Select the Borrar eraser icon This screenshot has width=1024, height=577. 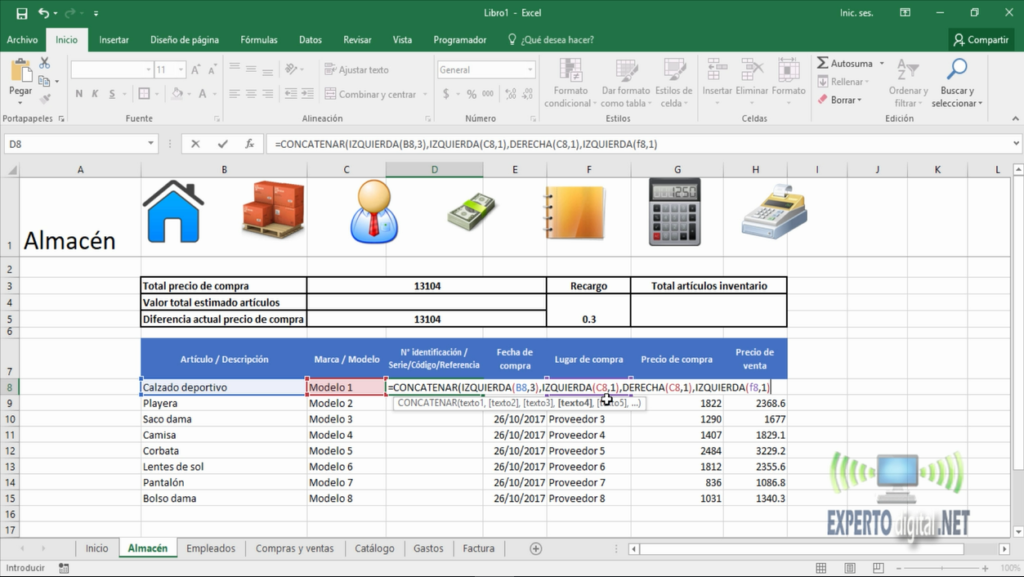(824, 100)
